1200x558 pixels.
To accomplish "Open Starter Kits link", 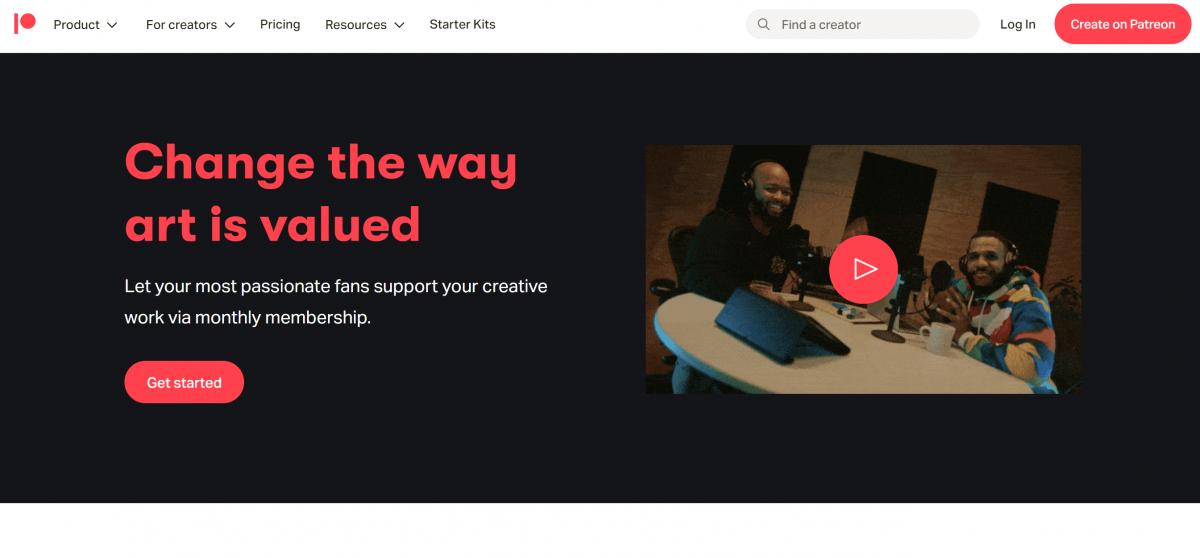I will tap(462, 24).
